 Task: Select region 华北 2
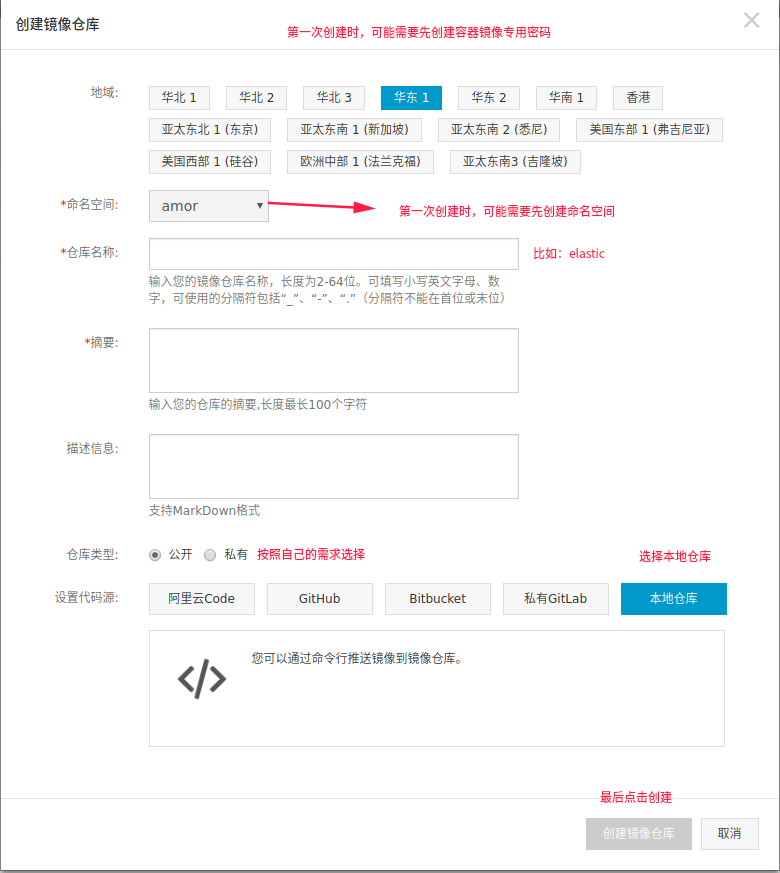(257, 98)
